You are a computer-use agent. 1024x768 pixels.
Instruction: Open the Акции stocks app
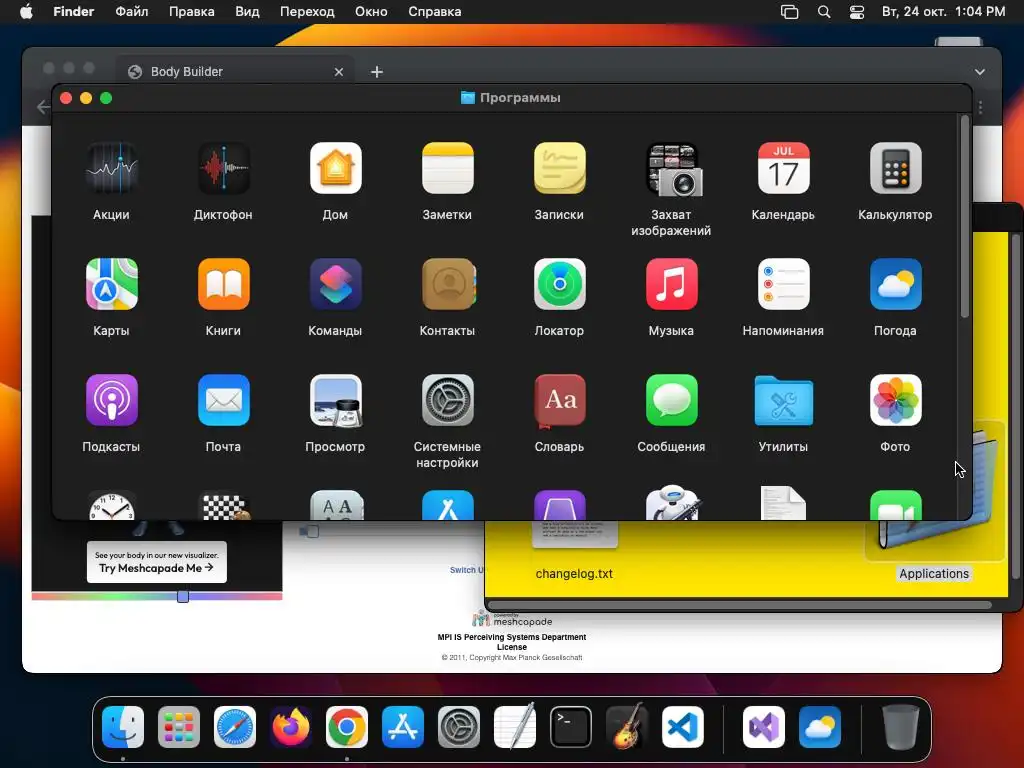[112, 168]
